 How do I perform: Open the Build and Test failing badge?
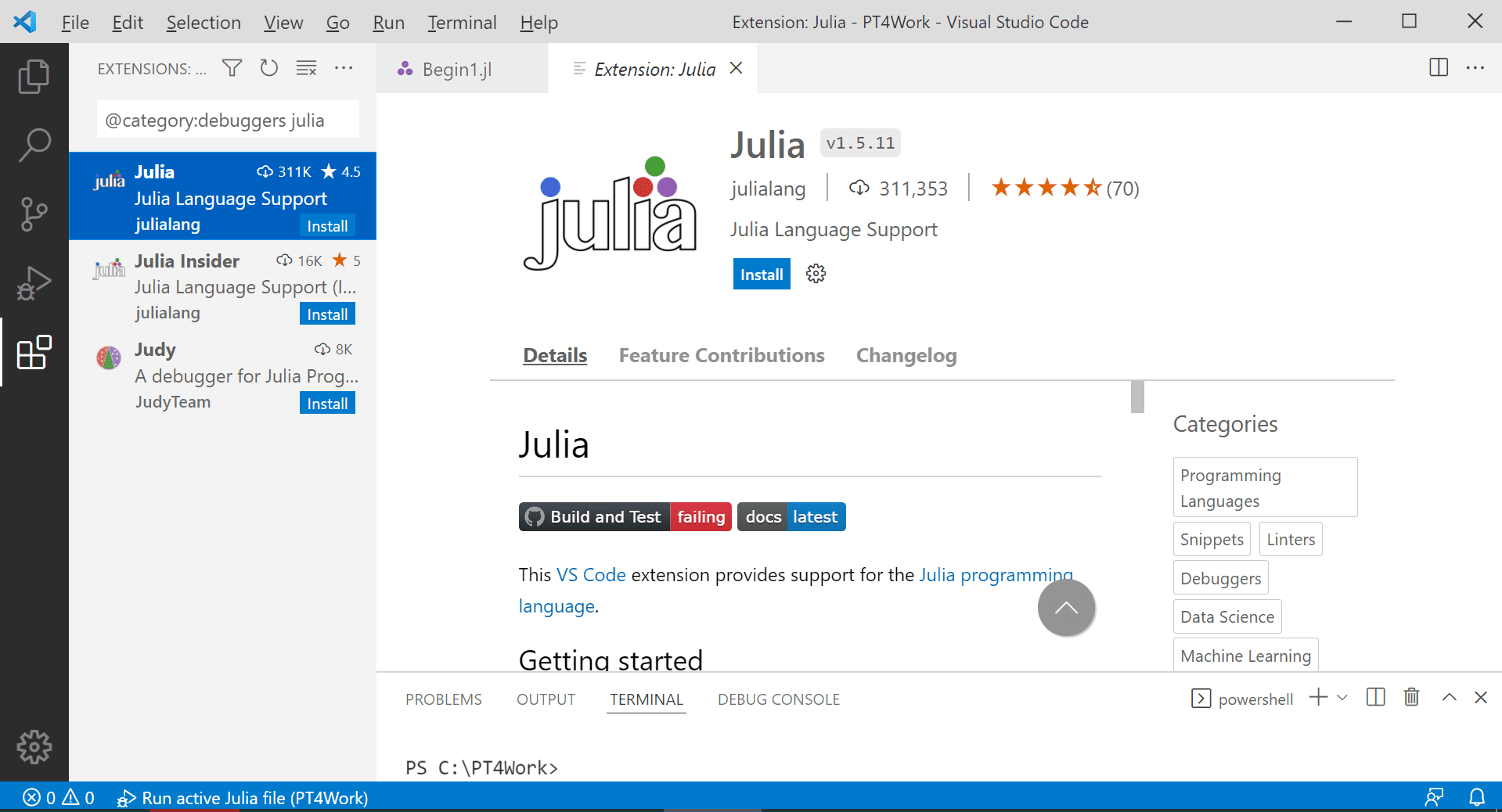pyautogui.click(x=625, y=516)
